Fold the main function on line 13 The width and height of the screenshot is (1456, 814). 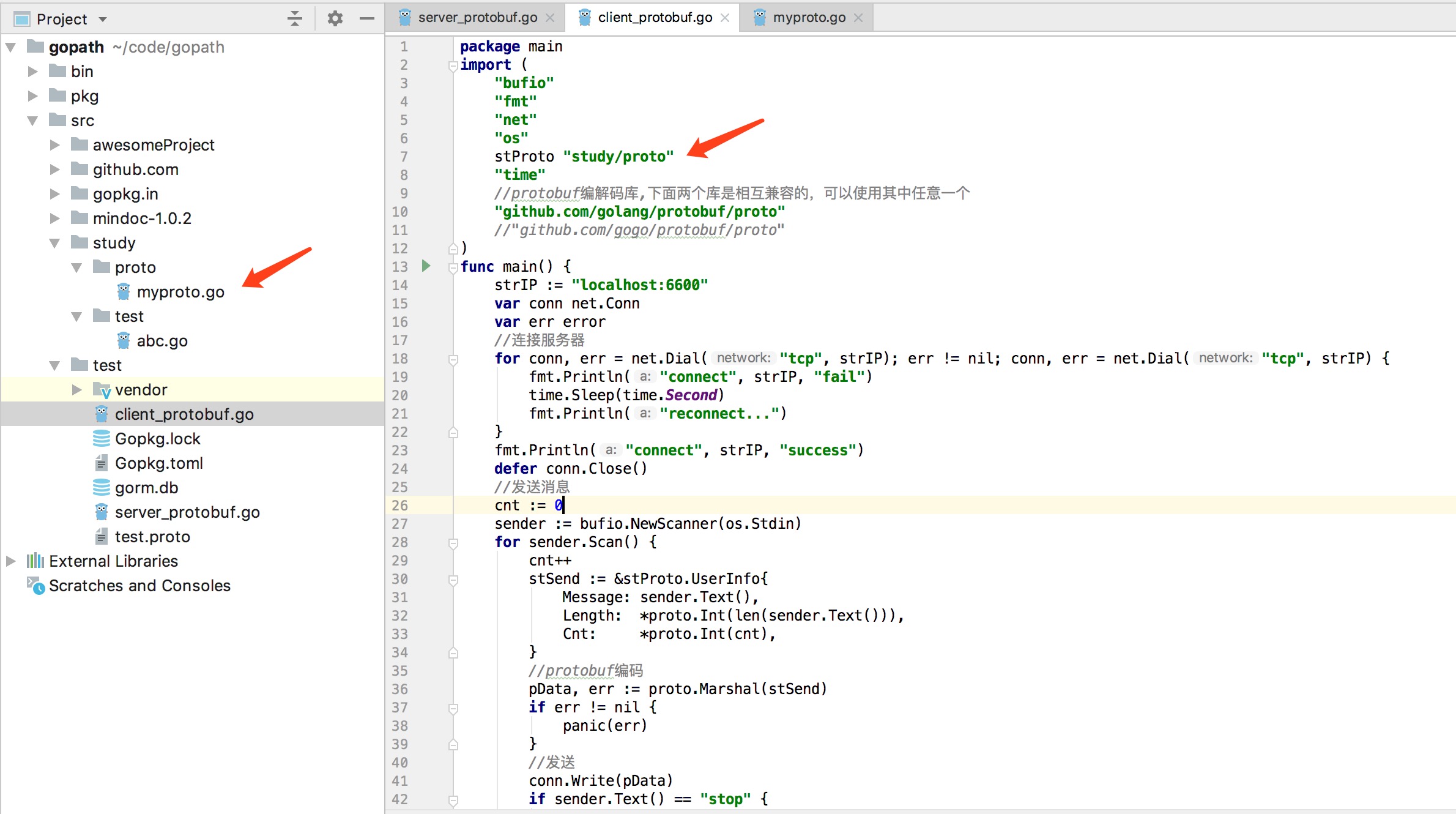click(453, 267)
